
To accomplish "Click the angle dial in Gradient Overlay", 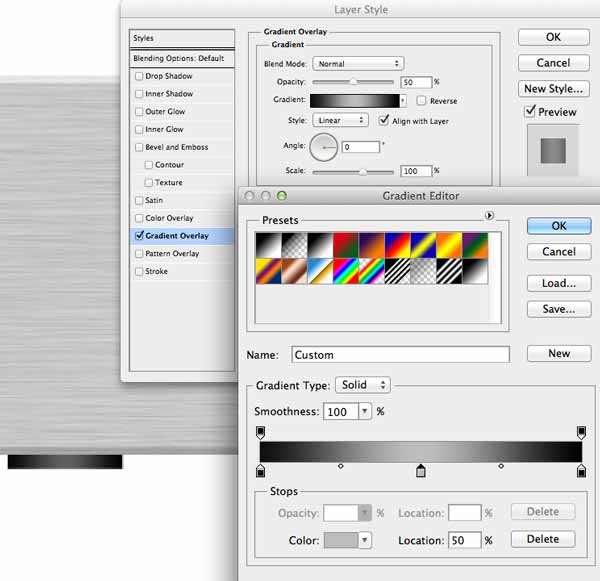I will click(x=324, y=147).
